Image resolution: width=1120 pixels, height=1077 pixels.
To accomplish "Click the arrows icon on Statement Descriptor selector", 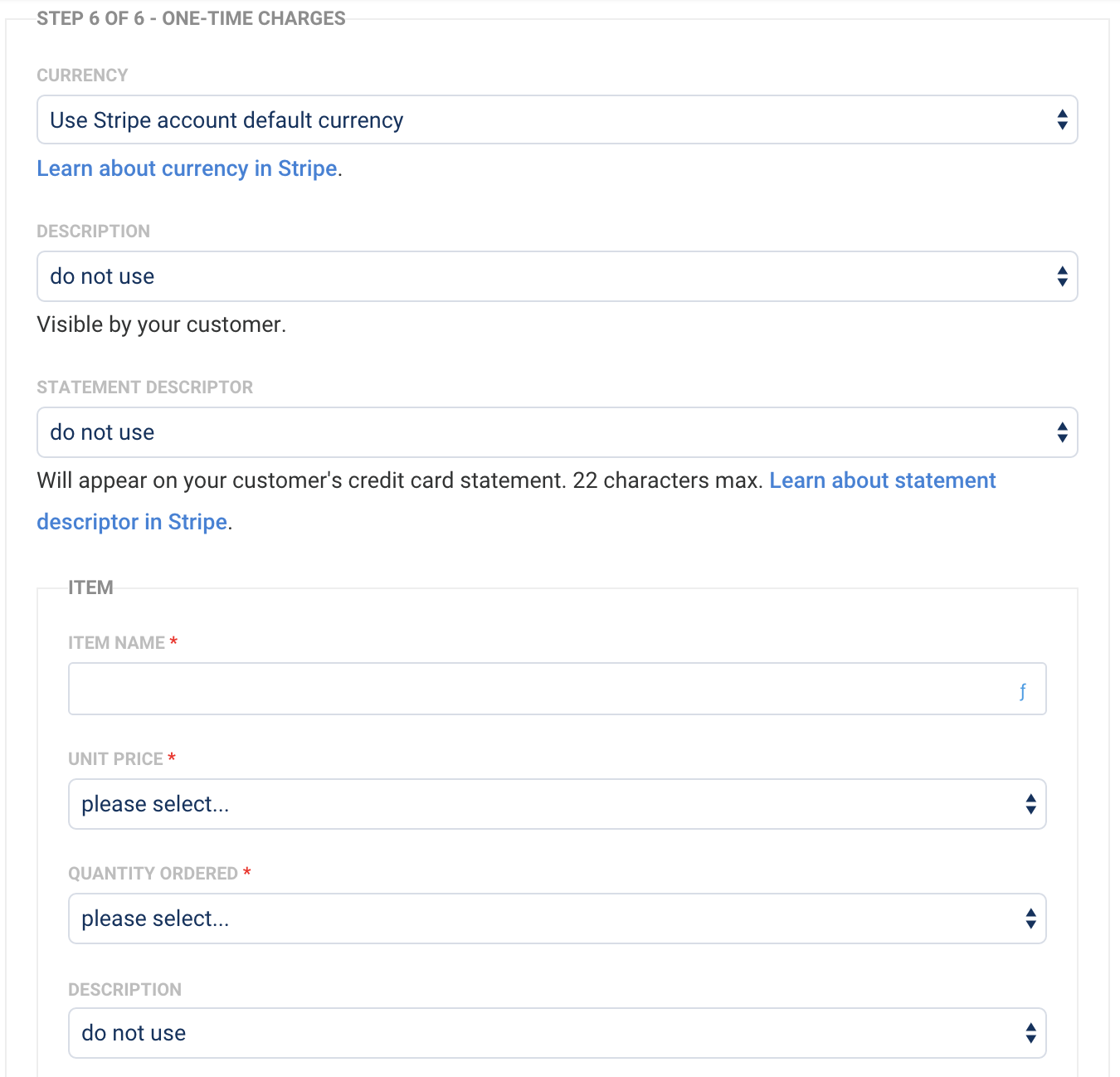I will 1062,432.
